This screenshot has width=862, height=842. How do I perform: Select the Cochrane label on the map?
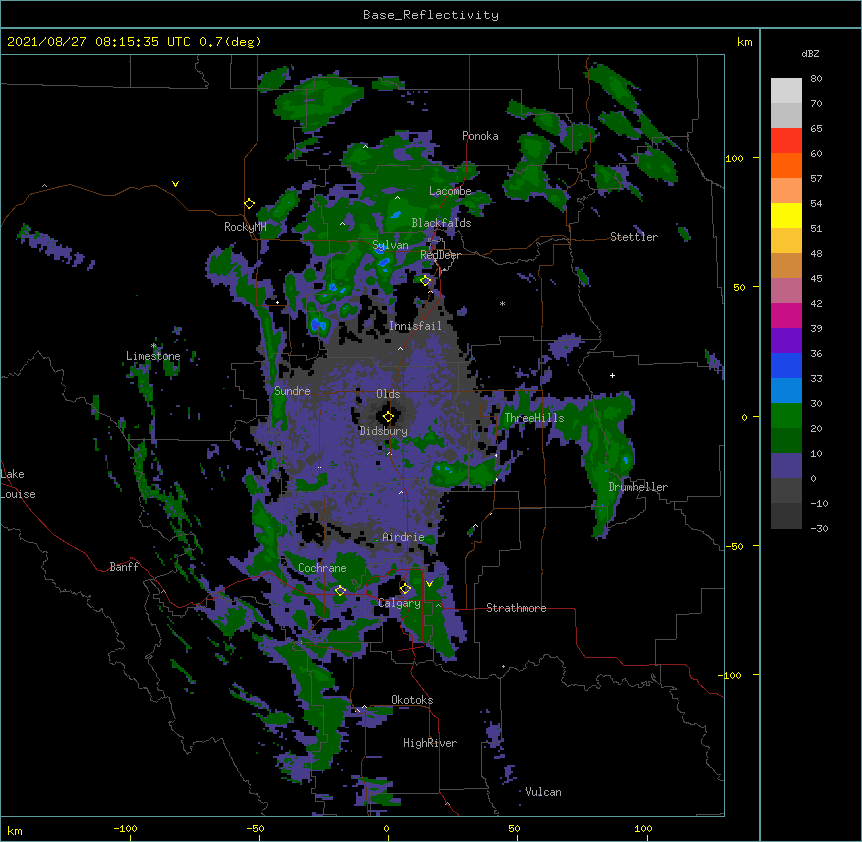point(322,568)
